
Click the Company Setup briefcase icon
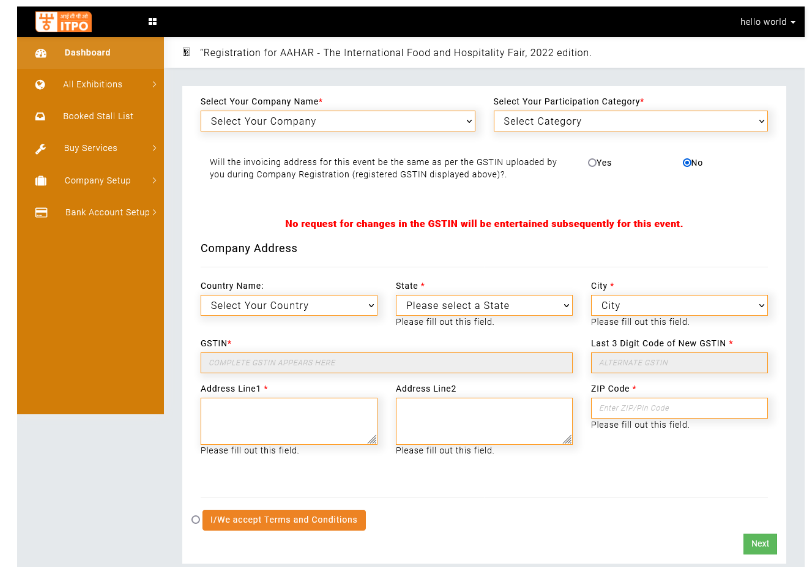(x=41, y=181)
